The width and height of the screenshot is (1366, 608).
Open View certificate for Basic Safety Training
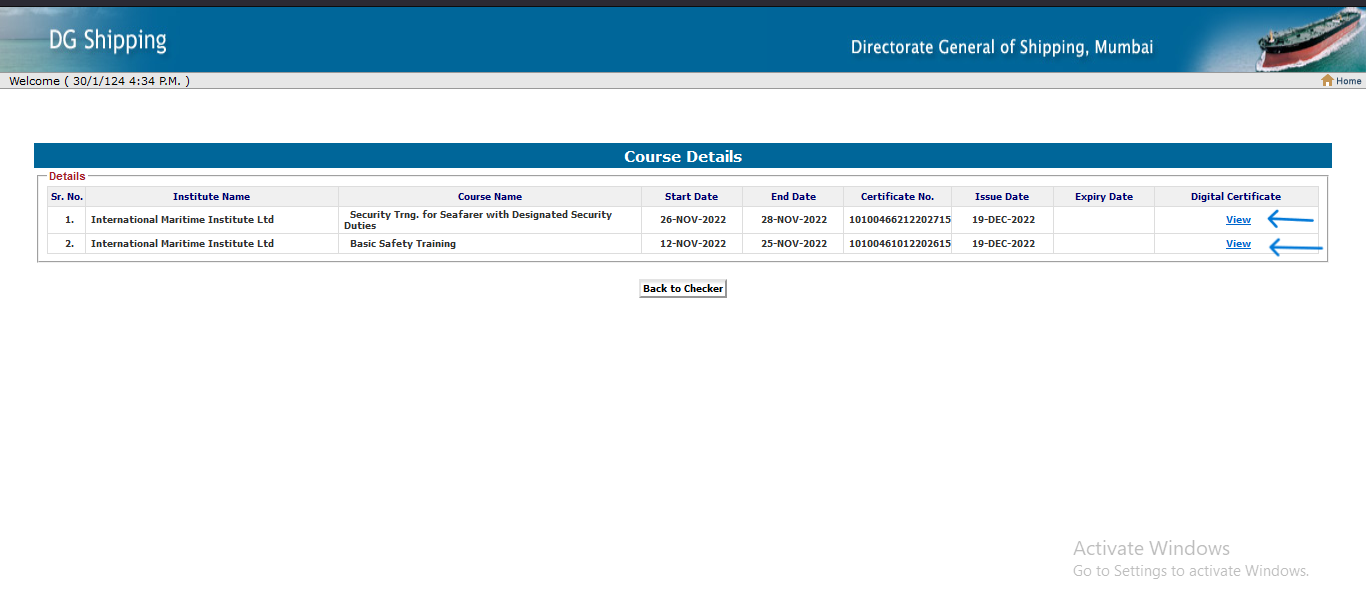(x=1238, y=243)
